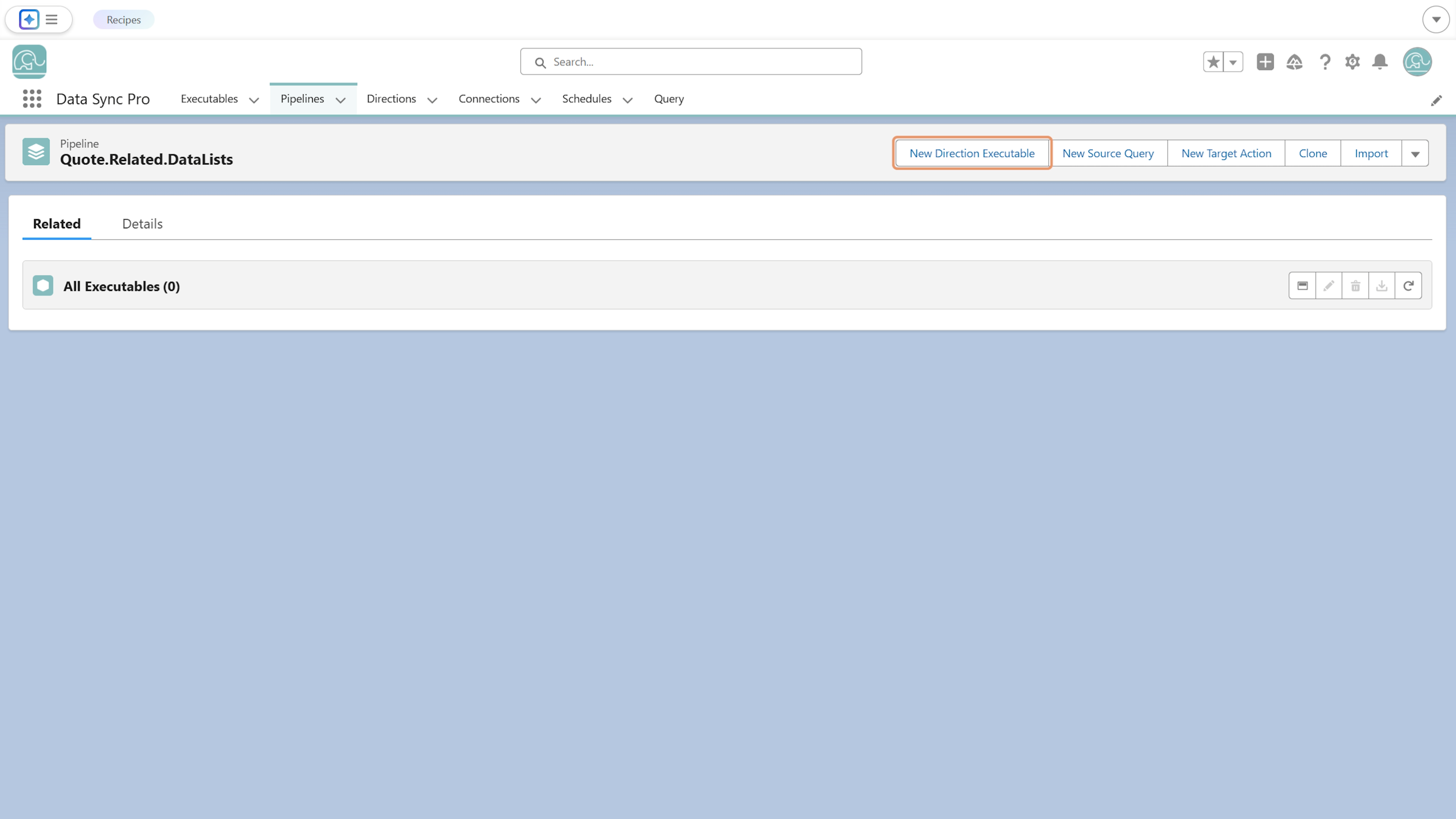
Task: Refresh the All Executables list
Action: [x=1408, y=286]
